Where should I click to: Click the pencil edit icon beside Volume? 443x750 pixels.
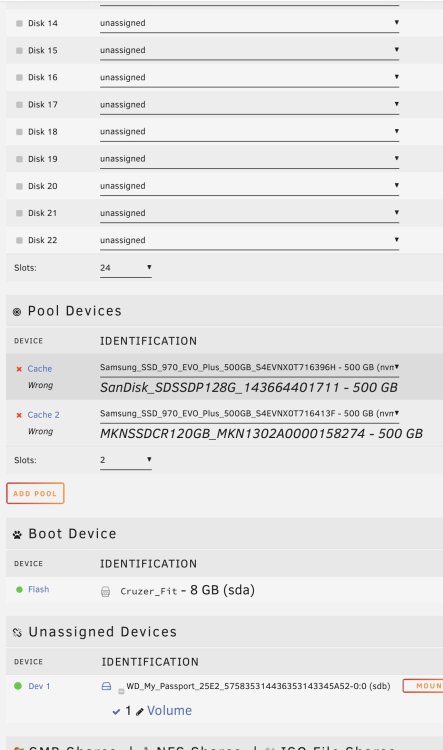[x=140, y=712]
